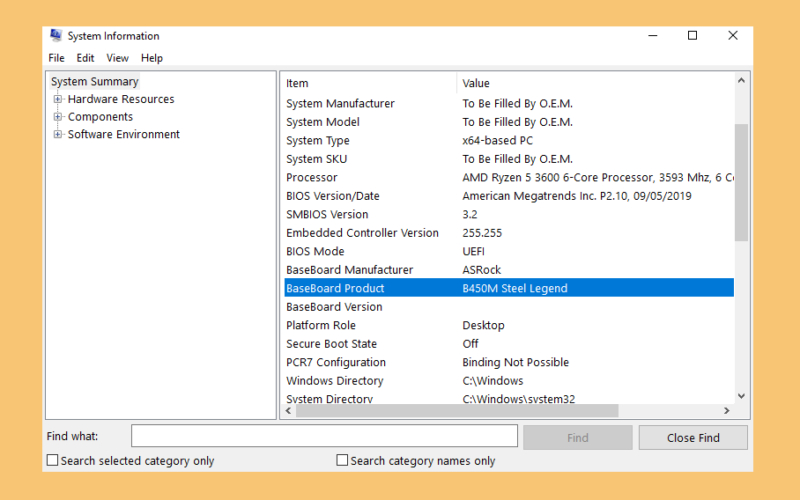Select the System SKU row
Viewport: 800px width, 500px height.
pos(509,159)
